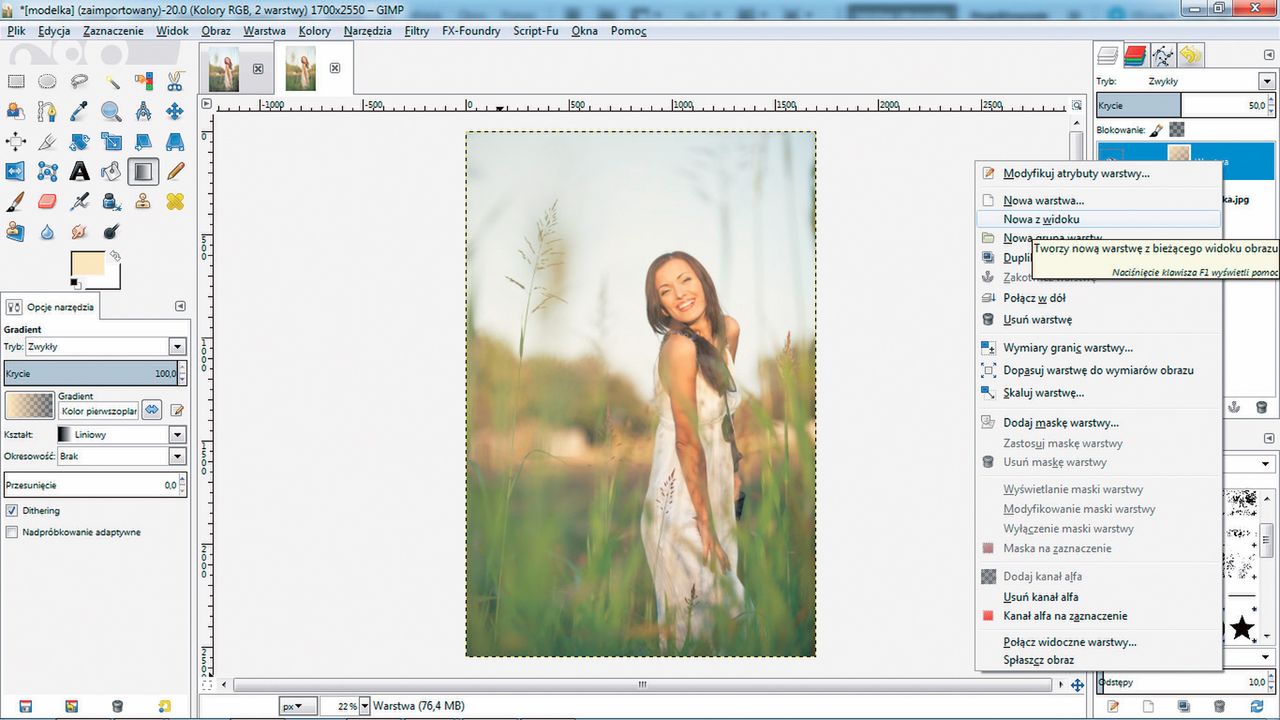
Task: Select the Rotate tool
Action: [x=79, y=141]
